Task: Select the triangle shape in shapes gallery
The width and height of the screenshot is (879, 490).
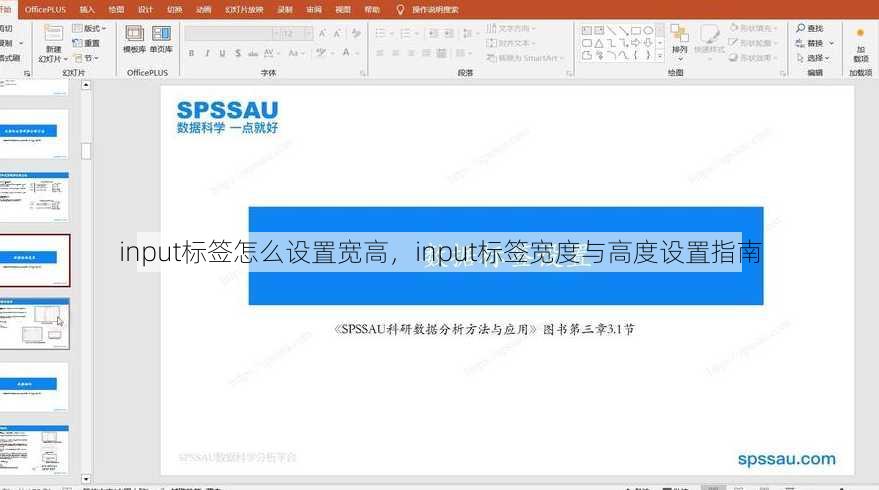Action: coord(599,43)
